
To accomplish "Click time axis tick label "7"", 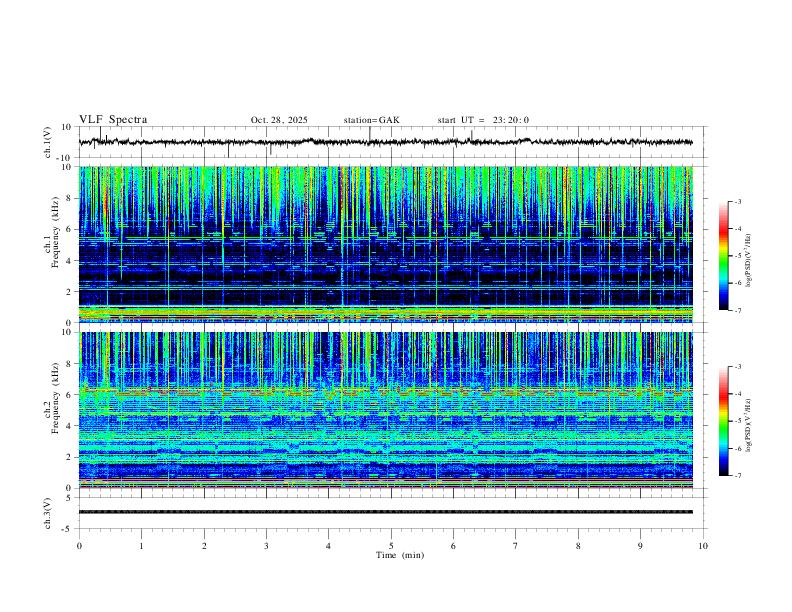I will click(x=516, y=546).
